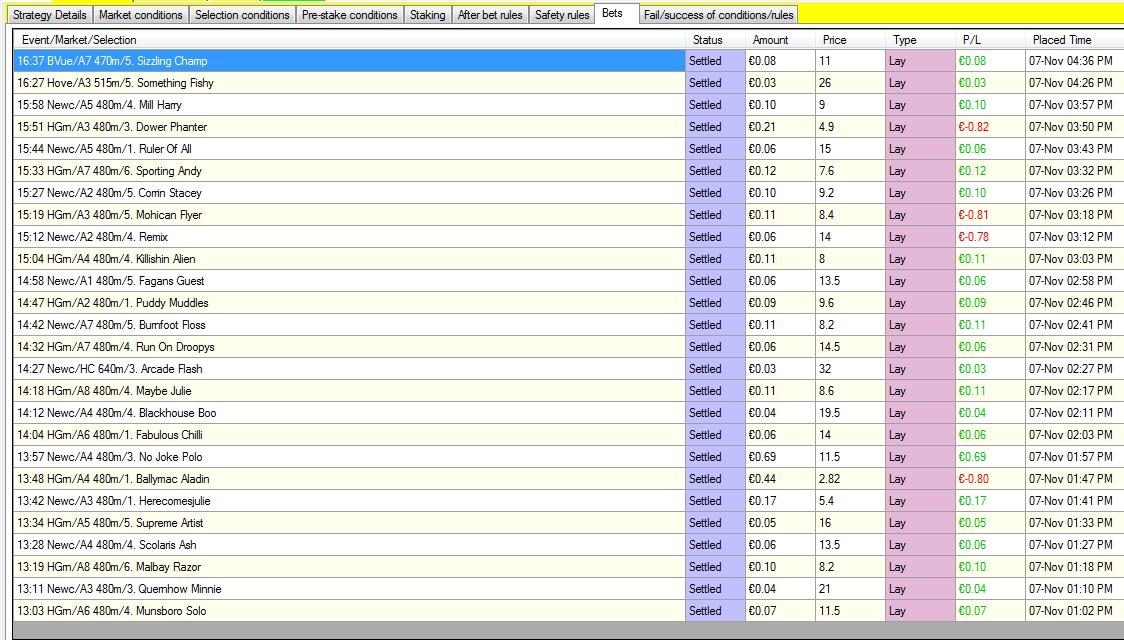1124x640 pixels.
Task: Click the 14:42 Newc/A7 event row
Action: (x=569, y=325)
